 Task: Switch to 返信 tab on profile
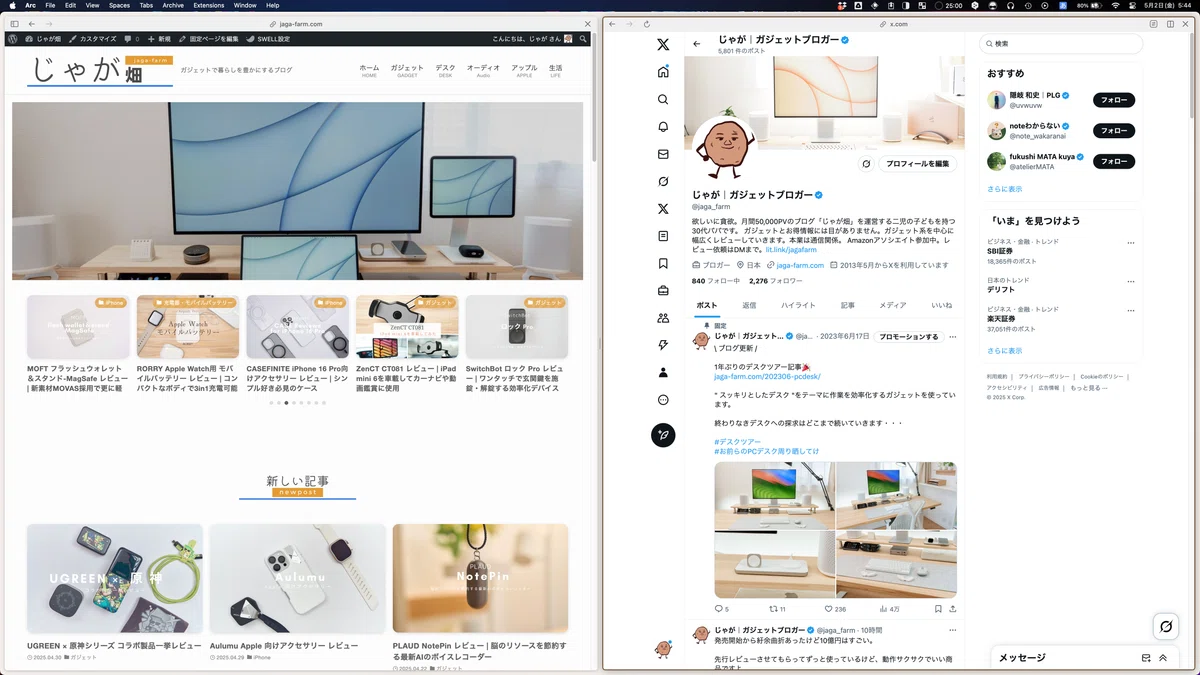tap(749, 305)
